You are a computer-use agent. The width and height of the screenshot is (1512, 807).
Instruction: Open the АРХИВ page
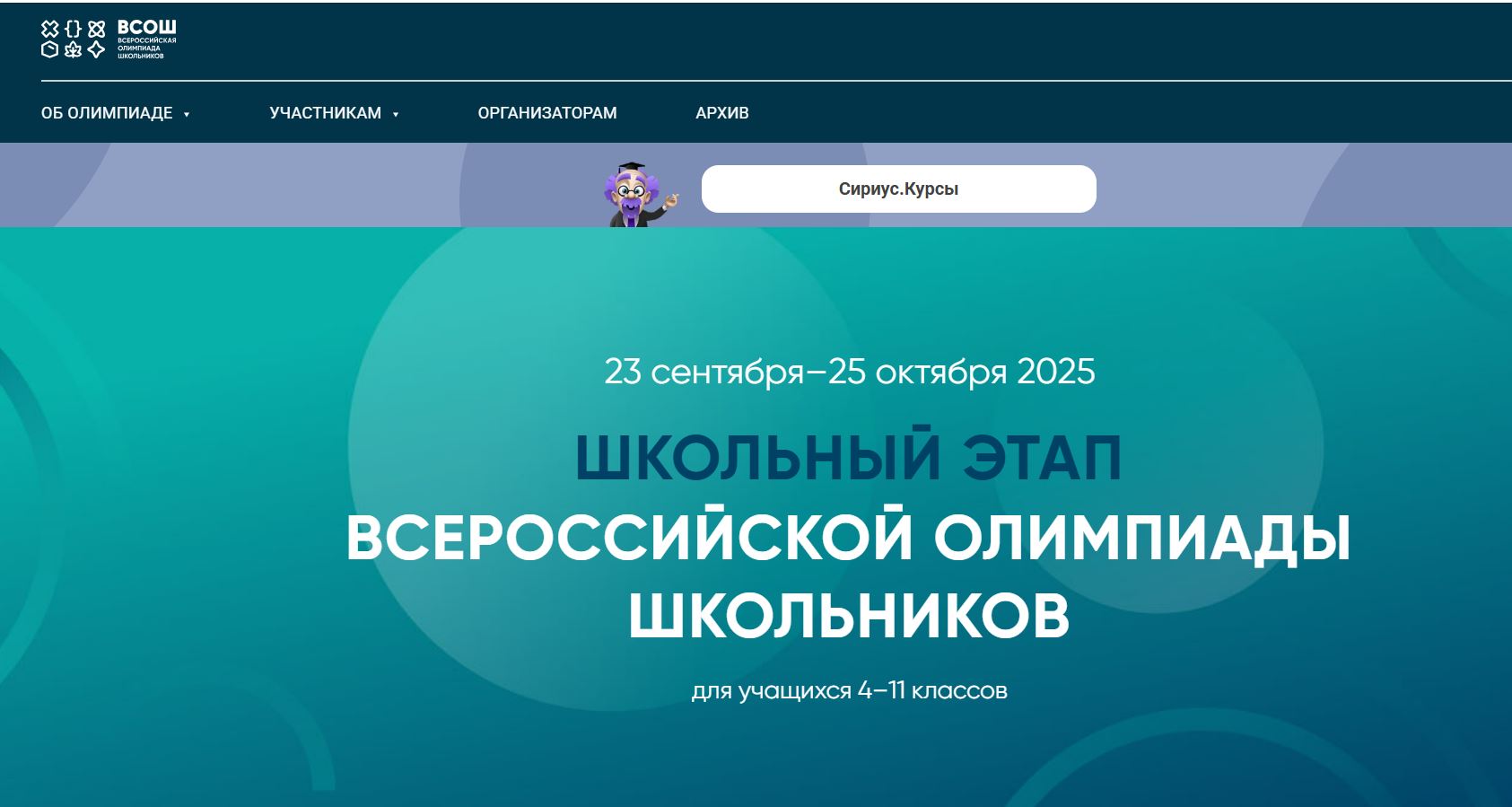coord(722,113)
